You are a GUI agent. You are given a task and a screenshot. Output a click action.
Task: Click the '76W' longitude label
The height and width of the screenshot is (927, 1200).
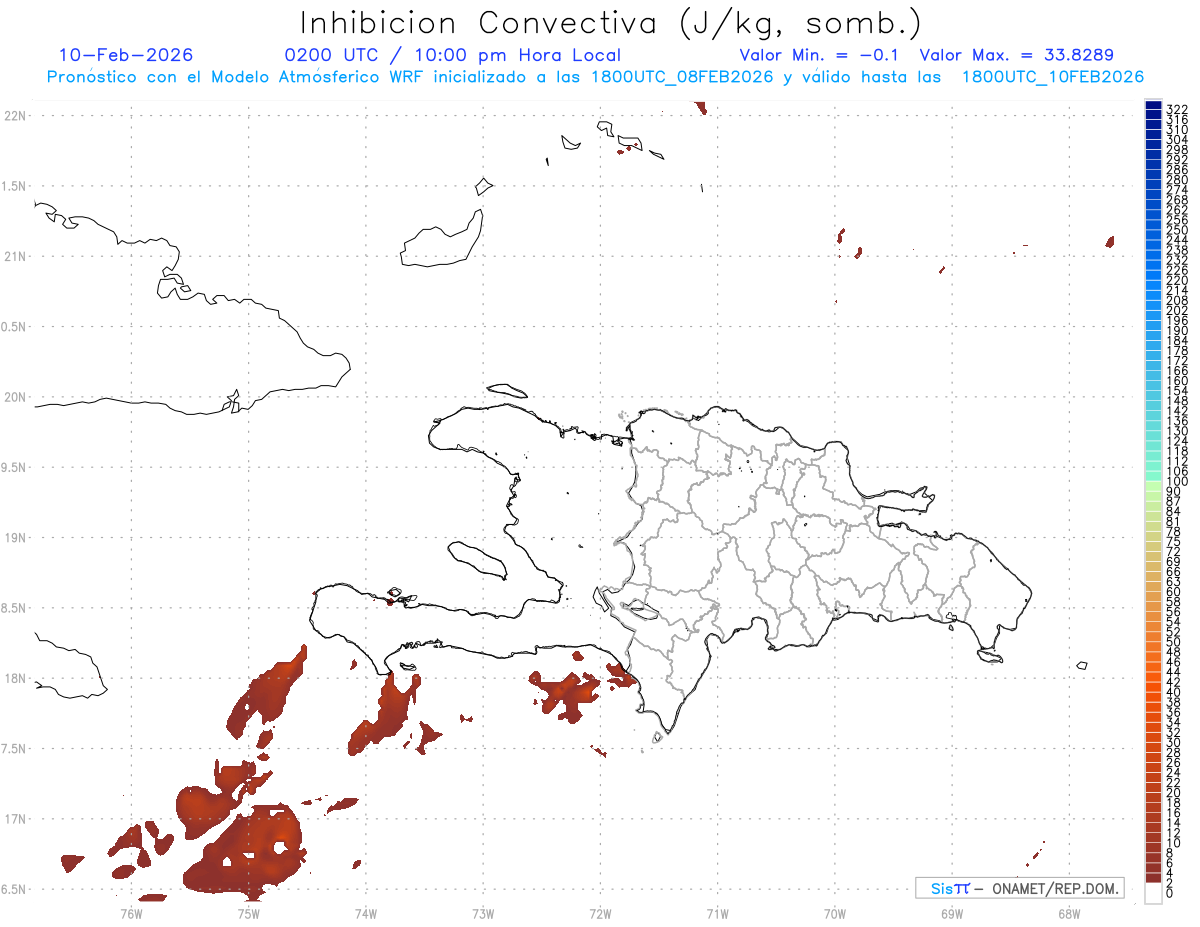click(131, 912)
